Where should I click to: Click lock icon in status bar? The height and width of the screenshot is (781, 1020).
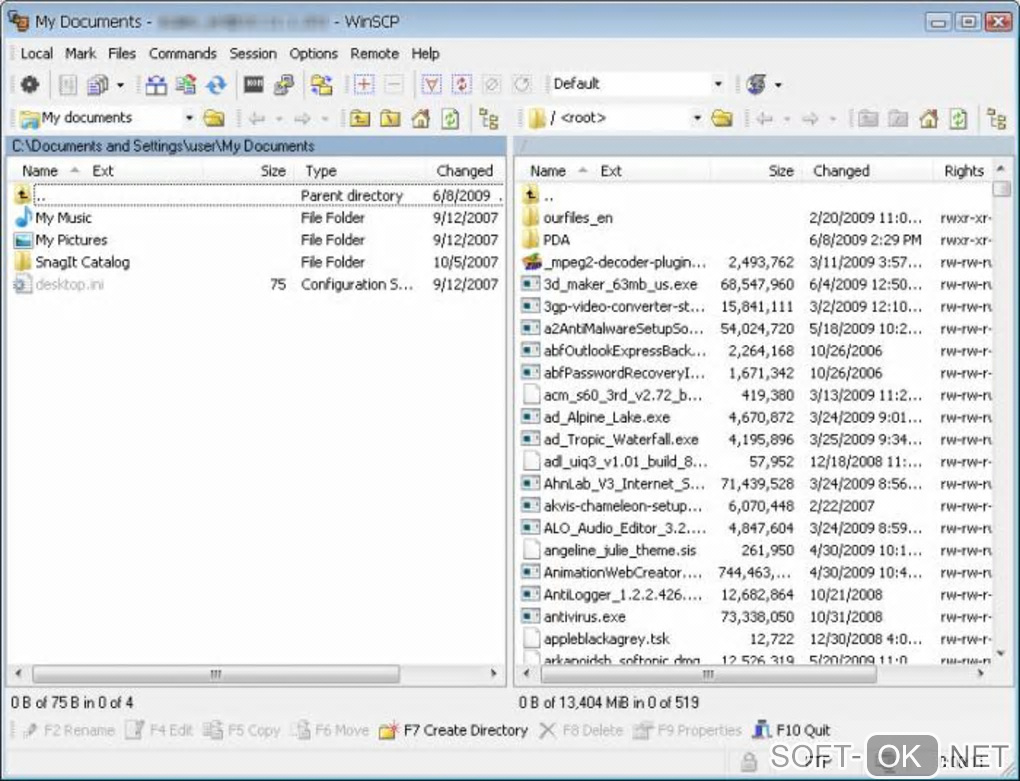(749, 761)
